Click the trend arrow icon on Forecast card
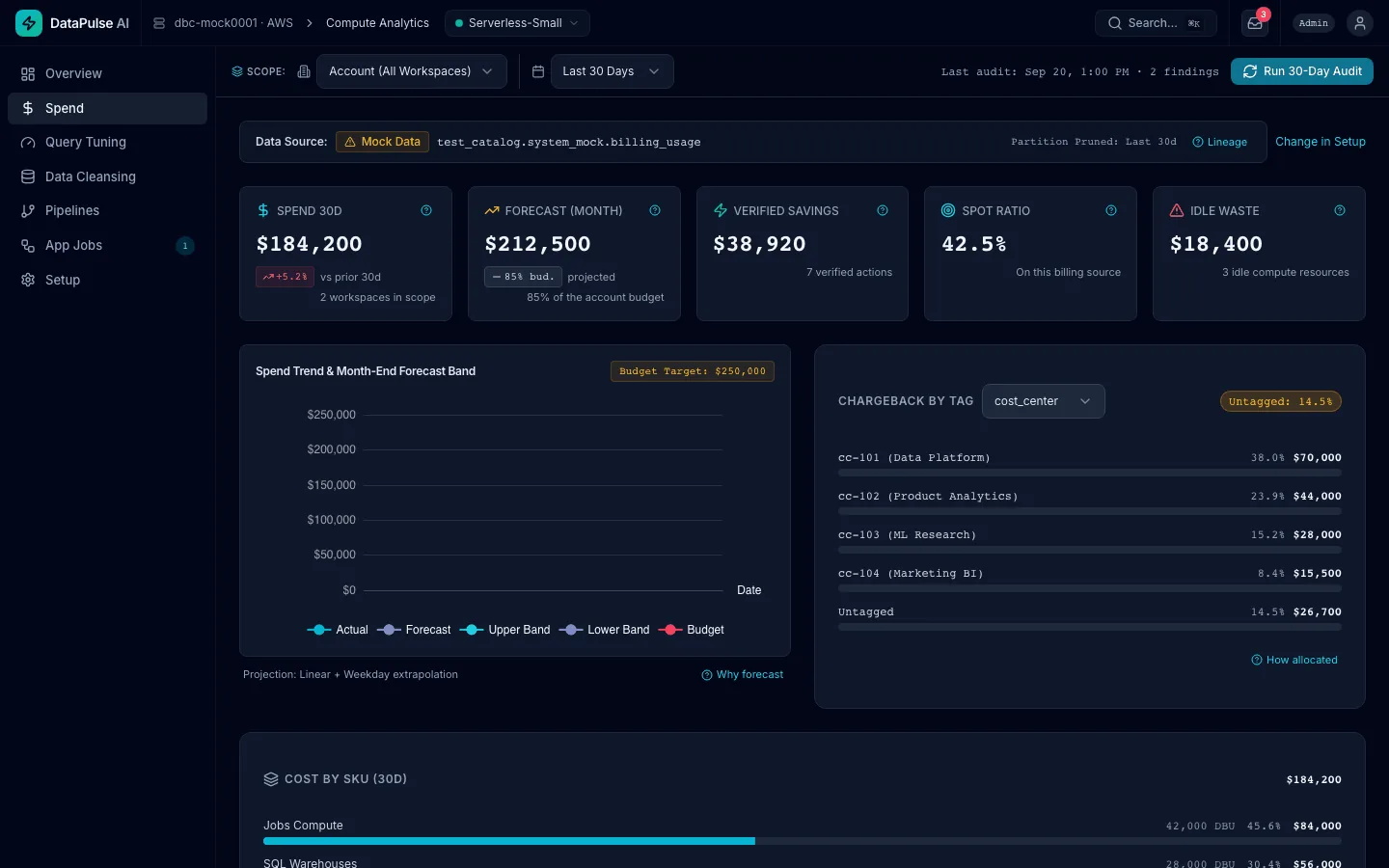The height and width of the screenshot is (868, 1389). tap(492, 210)
